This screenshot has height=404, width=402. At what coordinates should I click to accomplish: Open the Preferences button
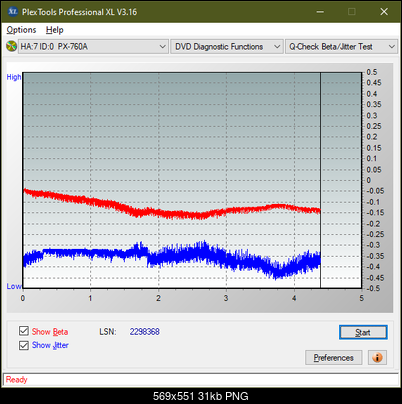pos(333,358)
